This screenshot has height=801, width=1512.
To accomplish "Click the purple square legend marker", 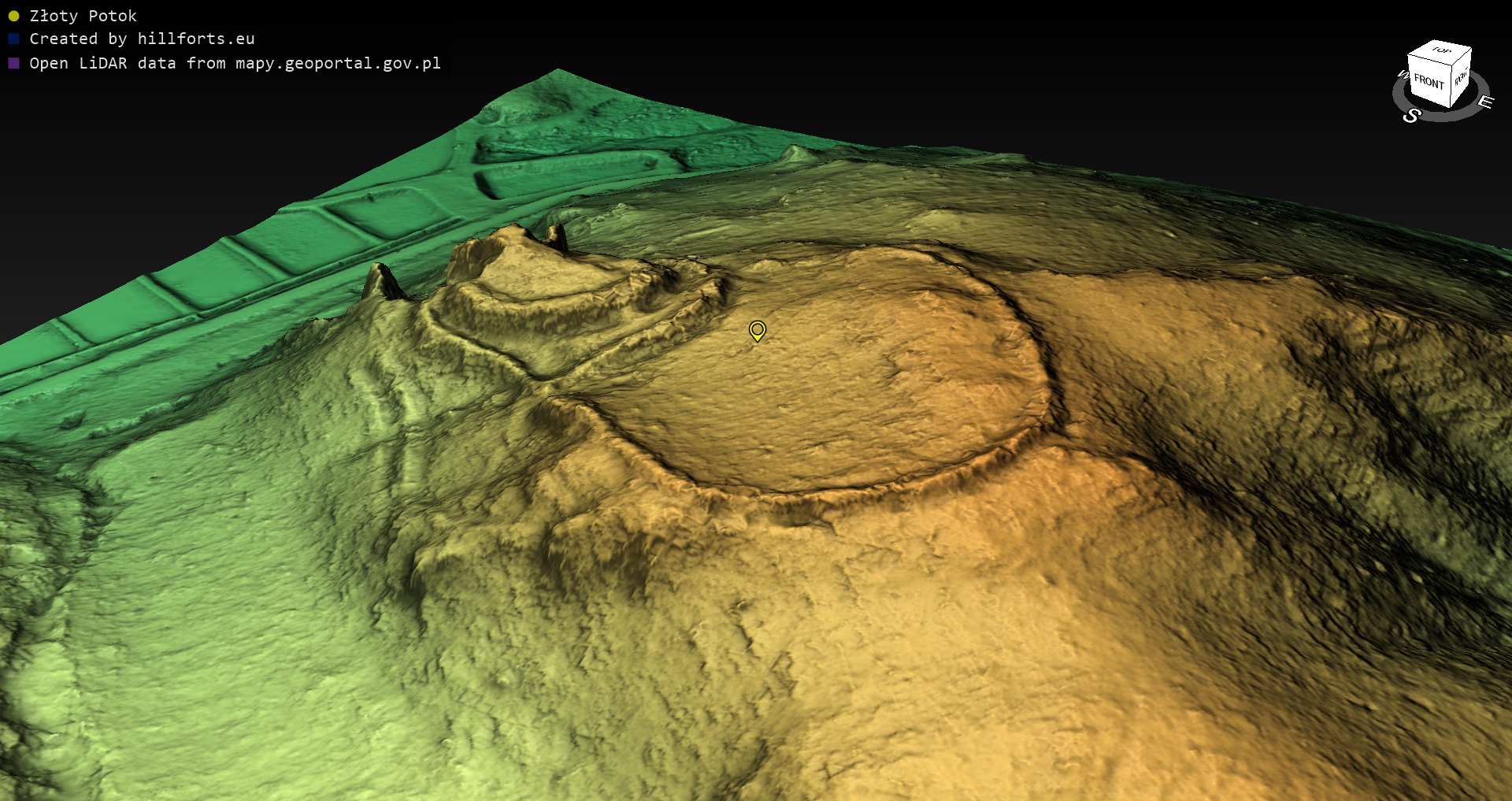I will (x=13, y=63).
